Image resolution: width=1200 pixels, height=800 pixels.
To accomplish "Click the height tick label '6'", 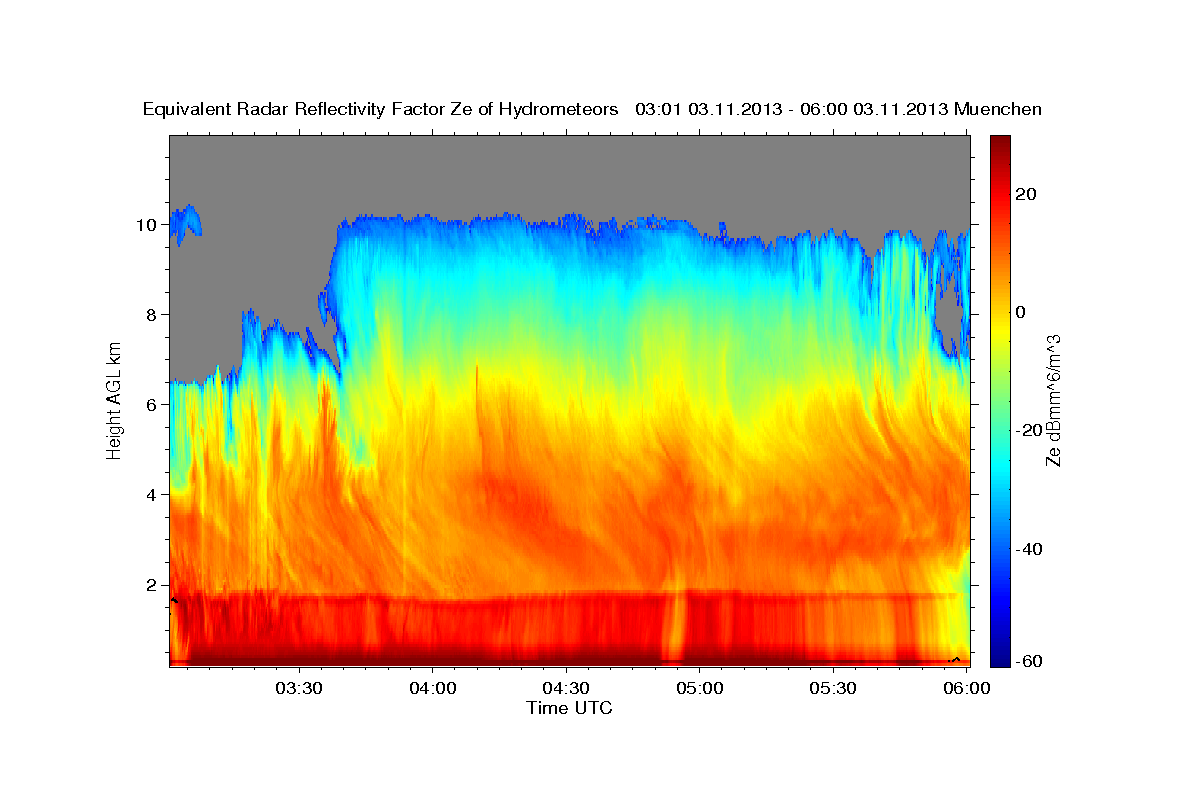I will coord(151,405).
